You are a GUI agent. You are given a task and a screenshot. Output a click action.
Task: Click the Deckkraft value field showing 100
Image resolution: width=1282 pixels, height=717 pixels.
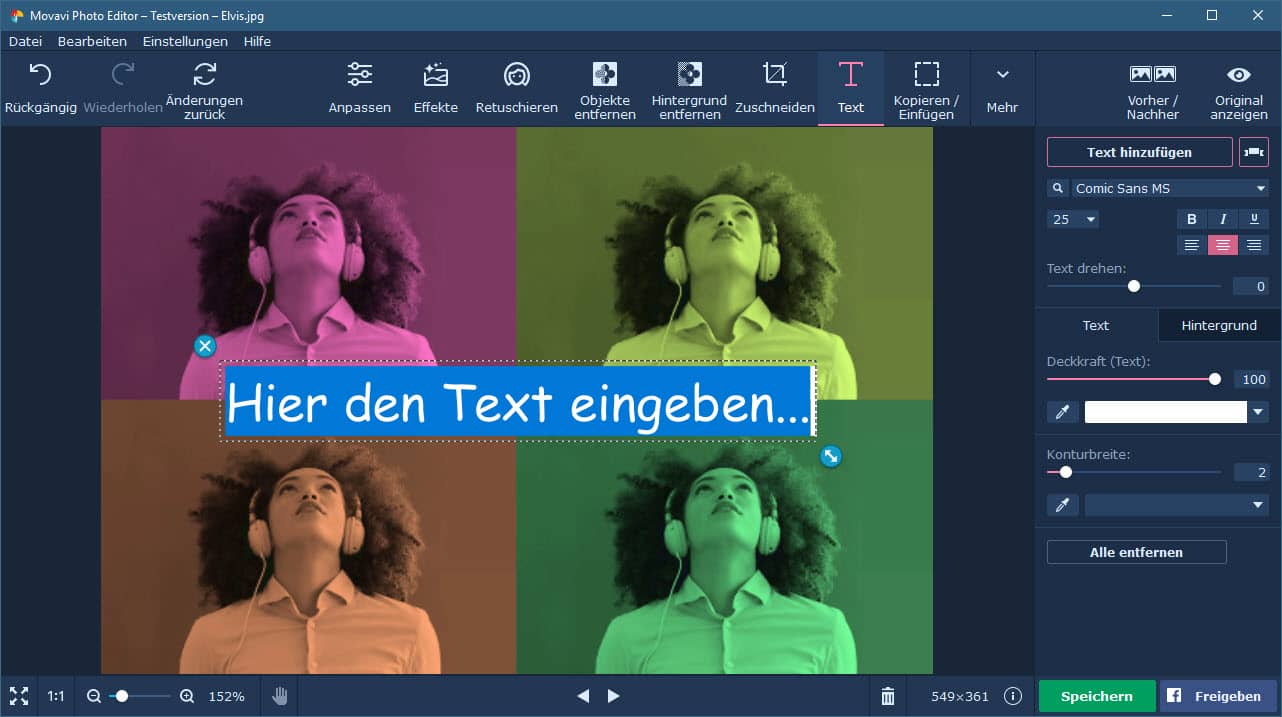coord(1250,379)
